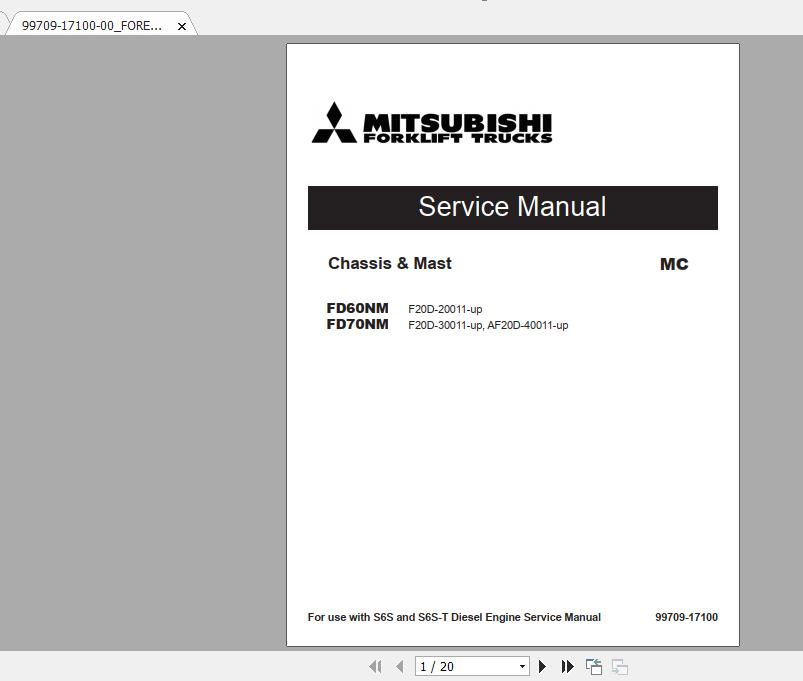Click the previous view navigation icon

click(x=593, y=665)
